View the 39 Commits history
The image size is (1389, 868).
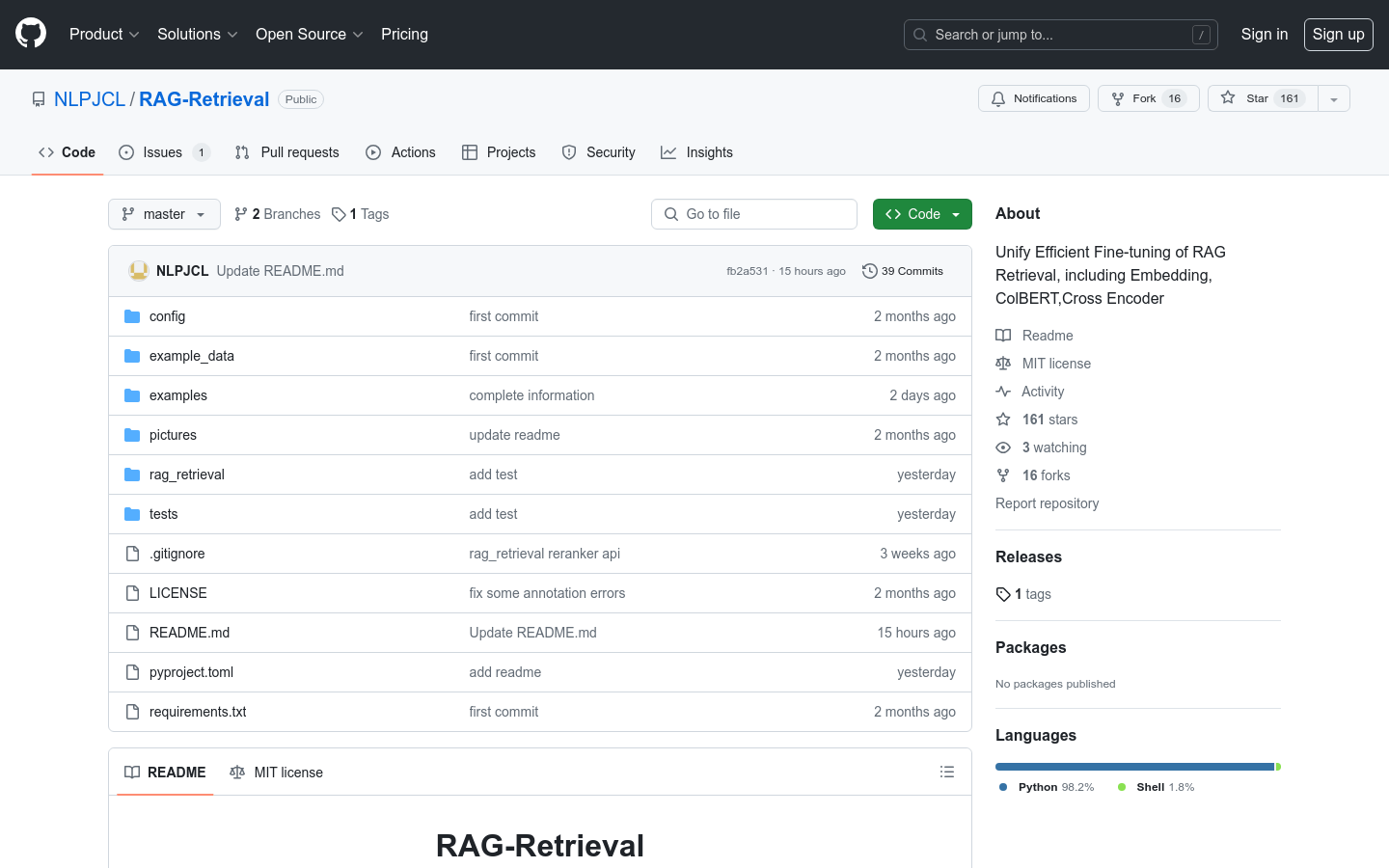point(903,271)
